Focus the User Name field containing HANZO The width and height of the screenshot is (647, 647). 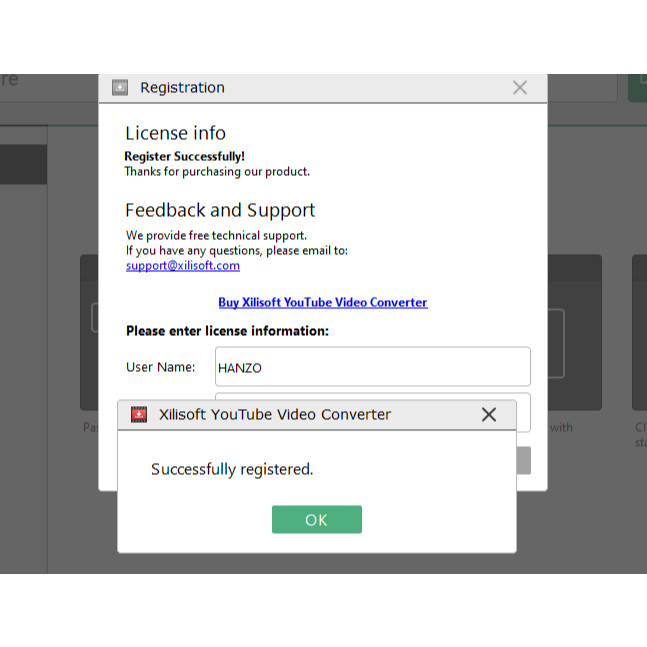(x=372, y=367)
